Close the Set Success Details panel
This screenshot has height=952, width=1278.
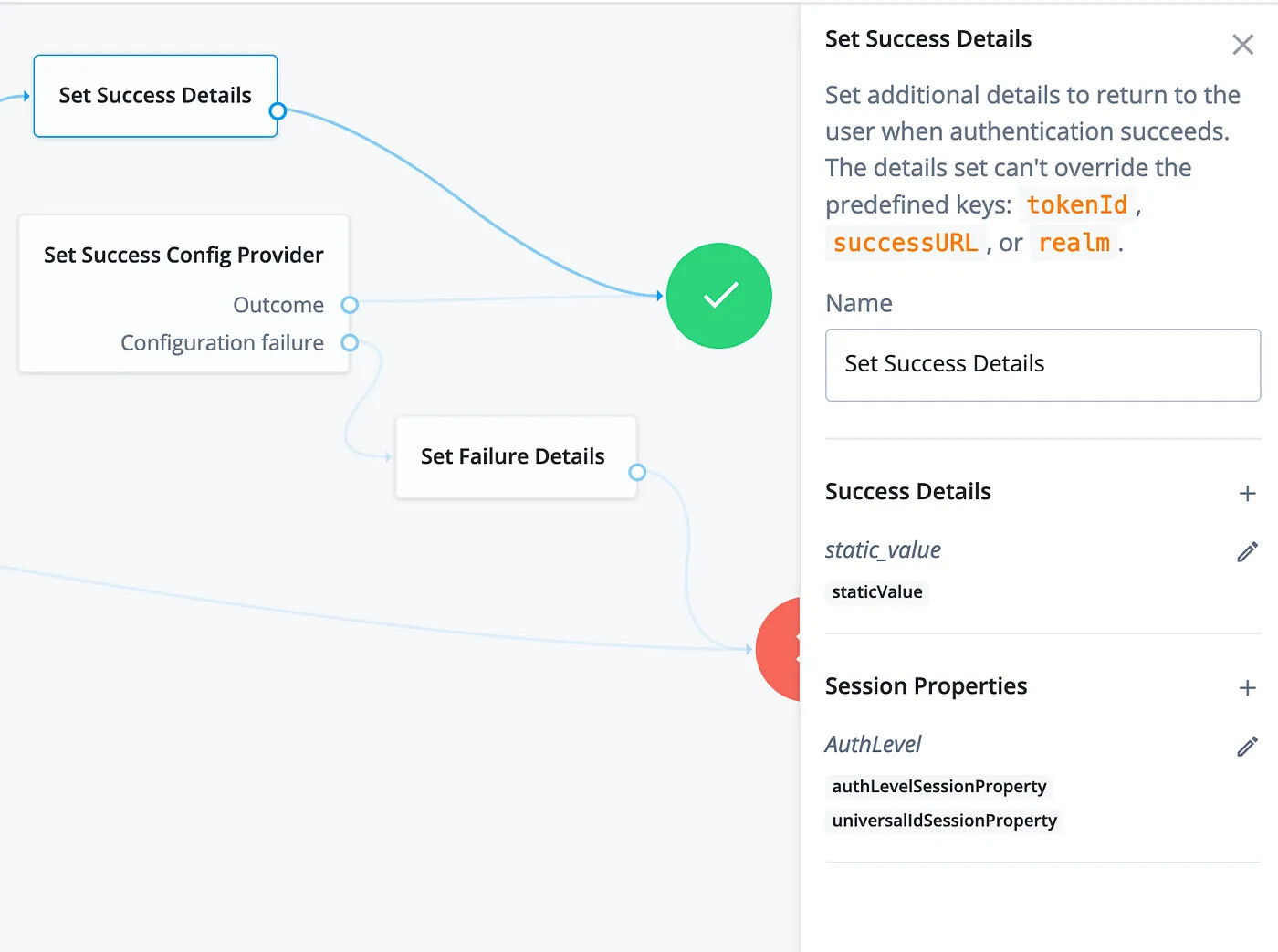[x=1242, y=45]
